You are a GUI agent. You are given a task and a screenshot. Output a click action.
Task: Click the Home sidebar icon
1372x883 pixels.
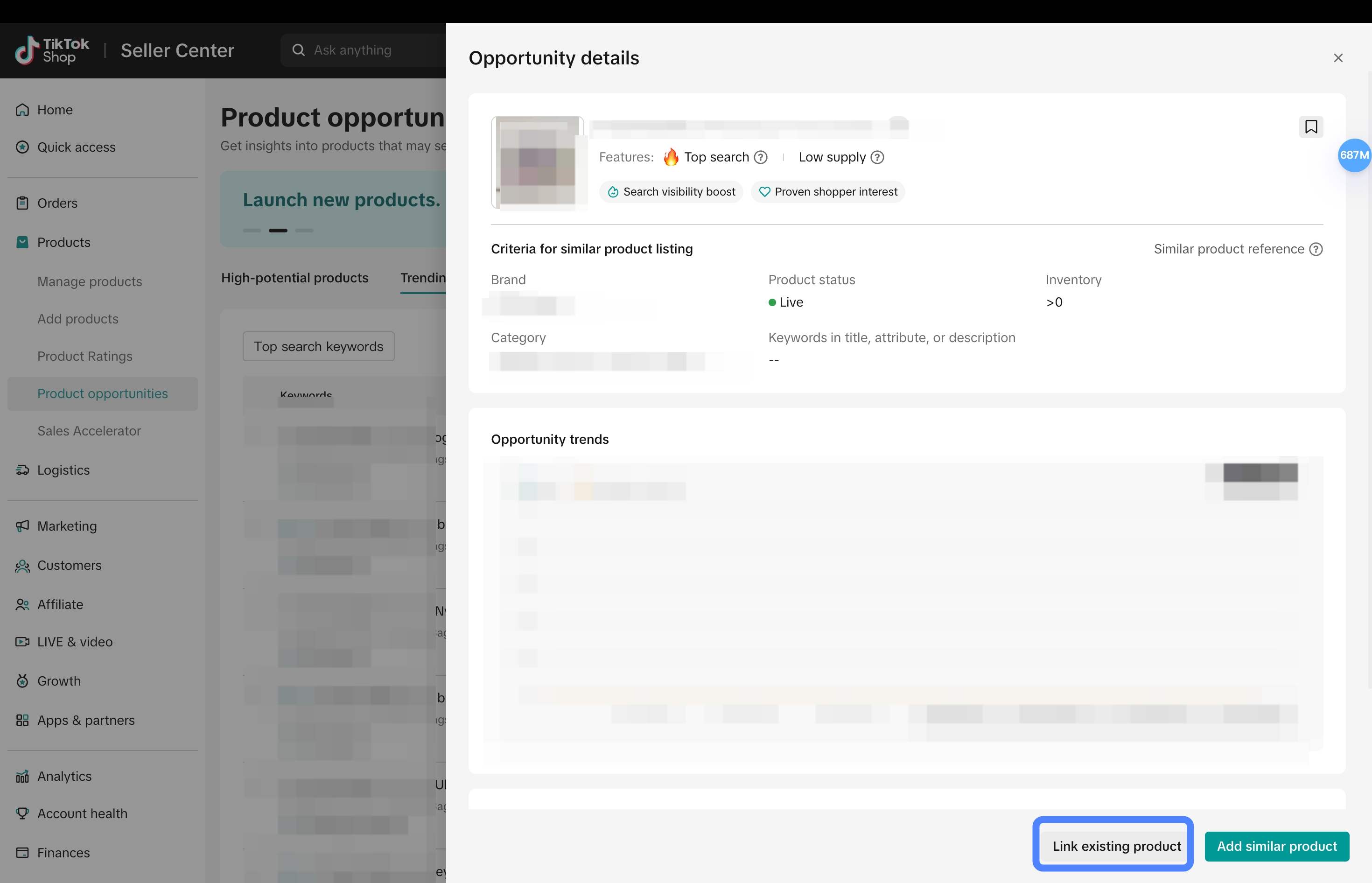(x=22, y=110)
